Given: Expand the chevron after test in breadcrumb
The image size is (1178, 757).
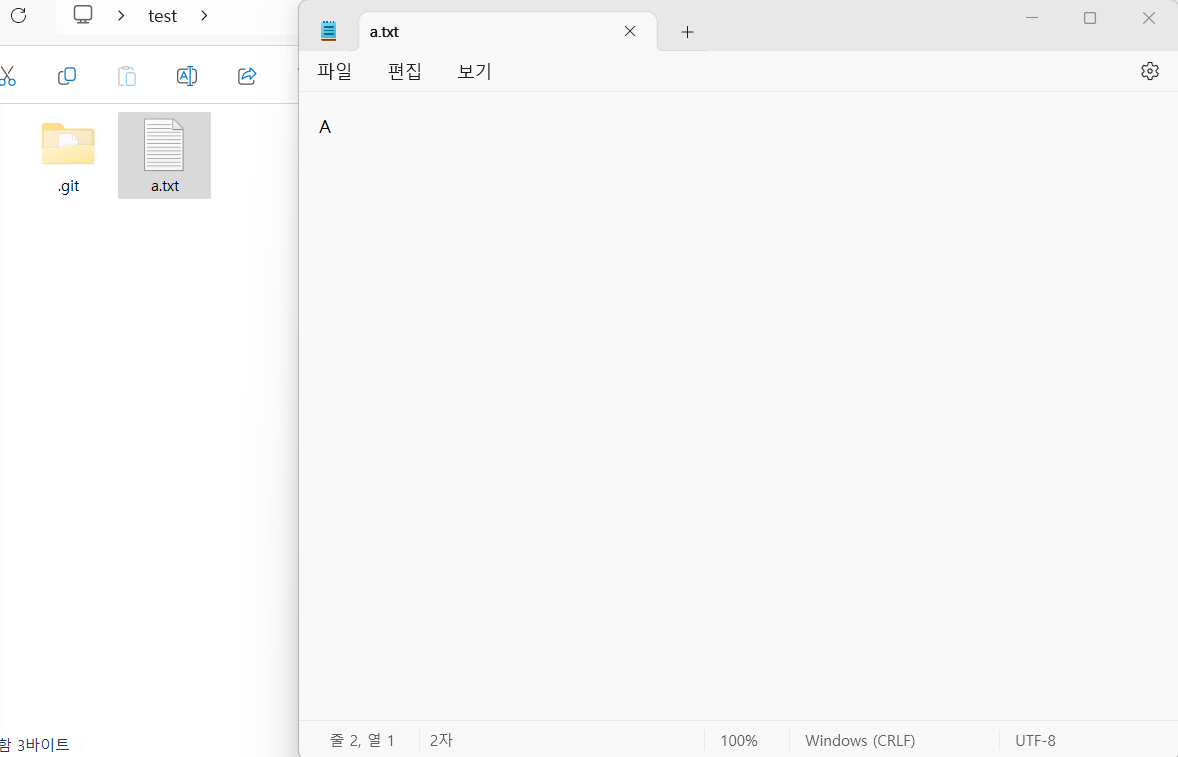Looking at the screenshot, I should pos(204,15).
